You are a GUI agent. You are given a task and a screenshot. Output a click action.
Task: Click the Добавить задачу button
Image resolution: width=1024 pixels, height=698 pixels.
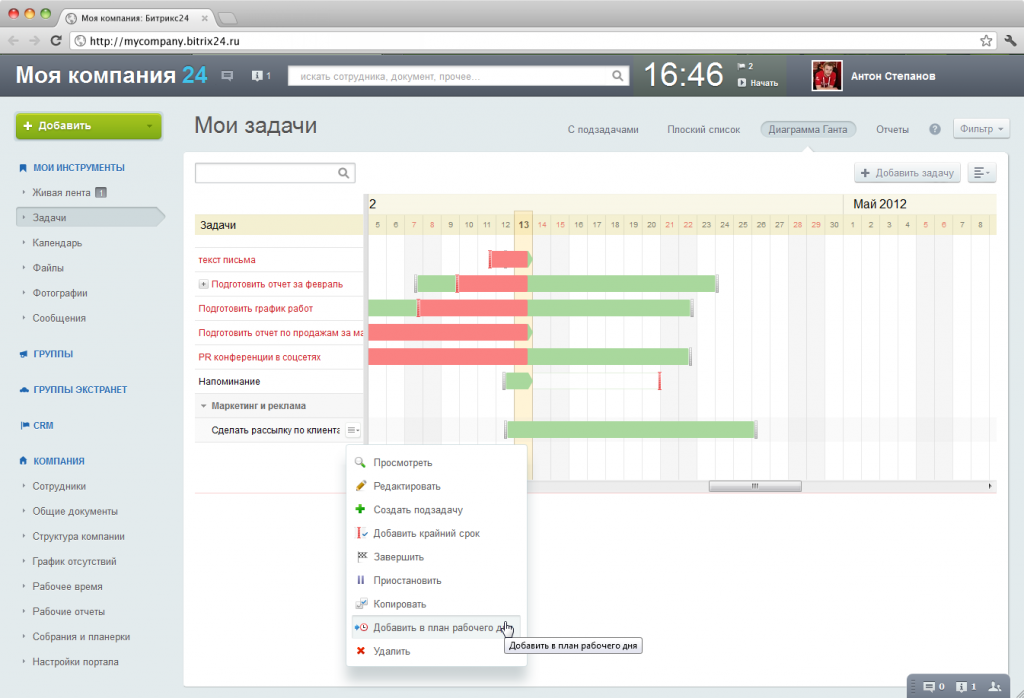[907, 173]
